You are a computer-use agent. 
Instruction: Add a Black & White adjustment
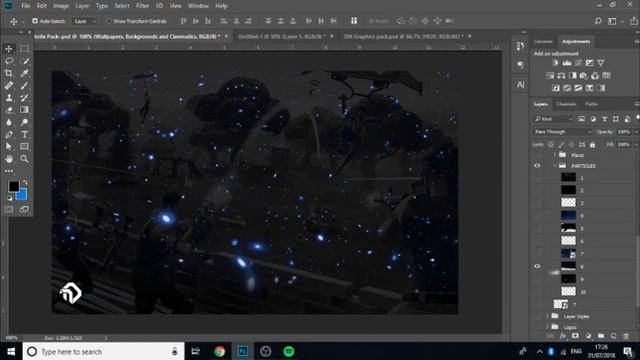point(572,76)
